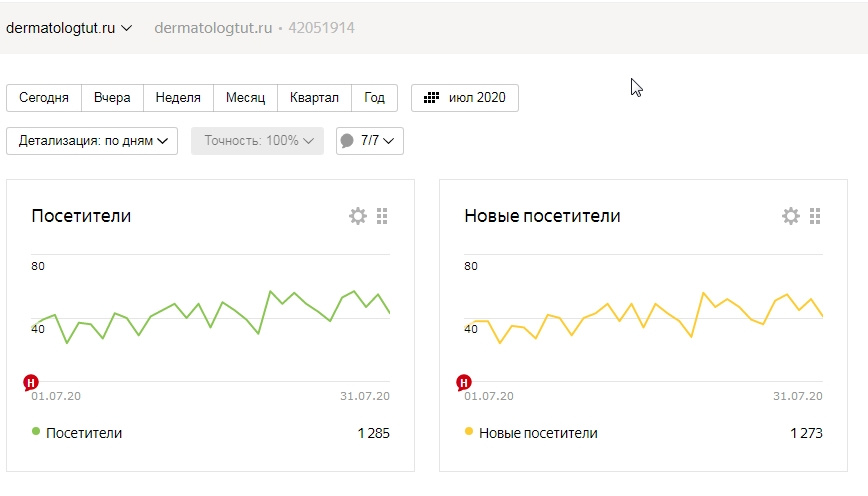Expand dermatologtut.ru site selector

[69, 28]
